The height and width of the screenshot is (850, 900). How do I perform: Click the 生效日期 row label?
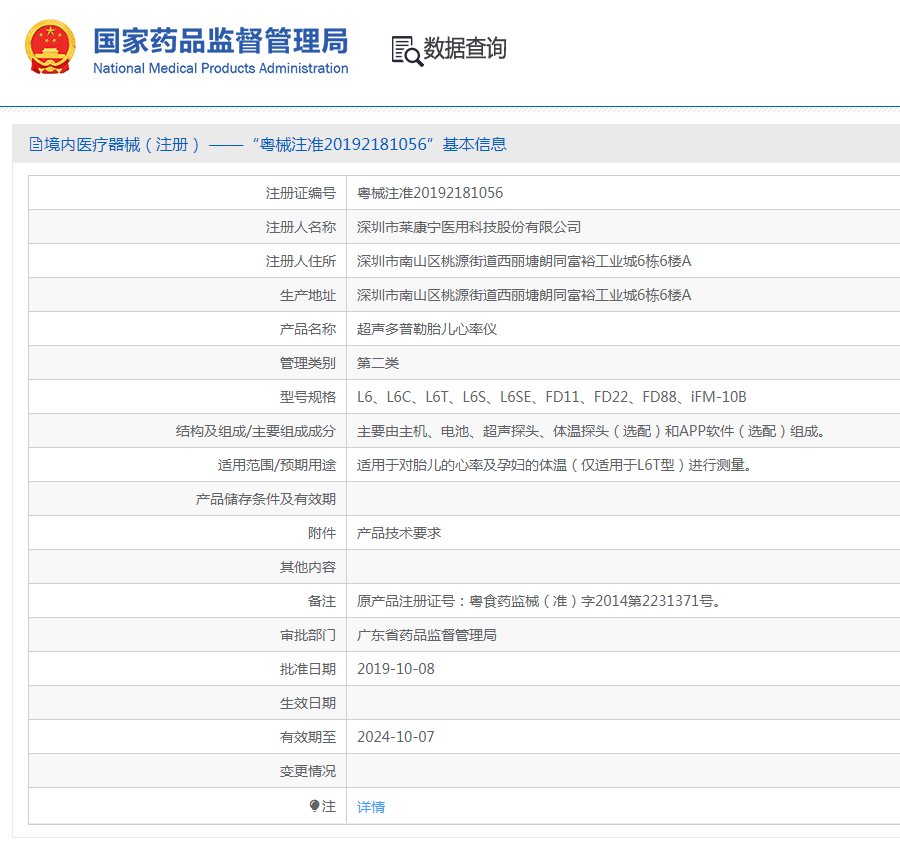(308, 703)
